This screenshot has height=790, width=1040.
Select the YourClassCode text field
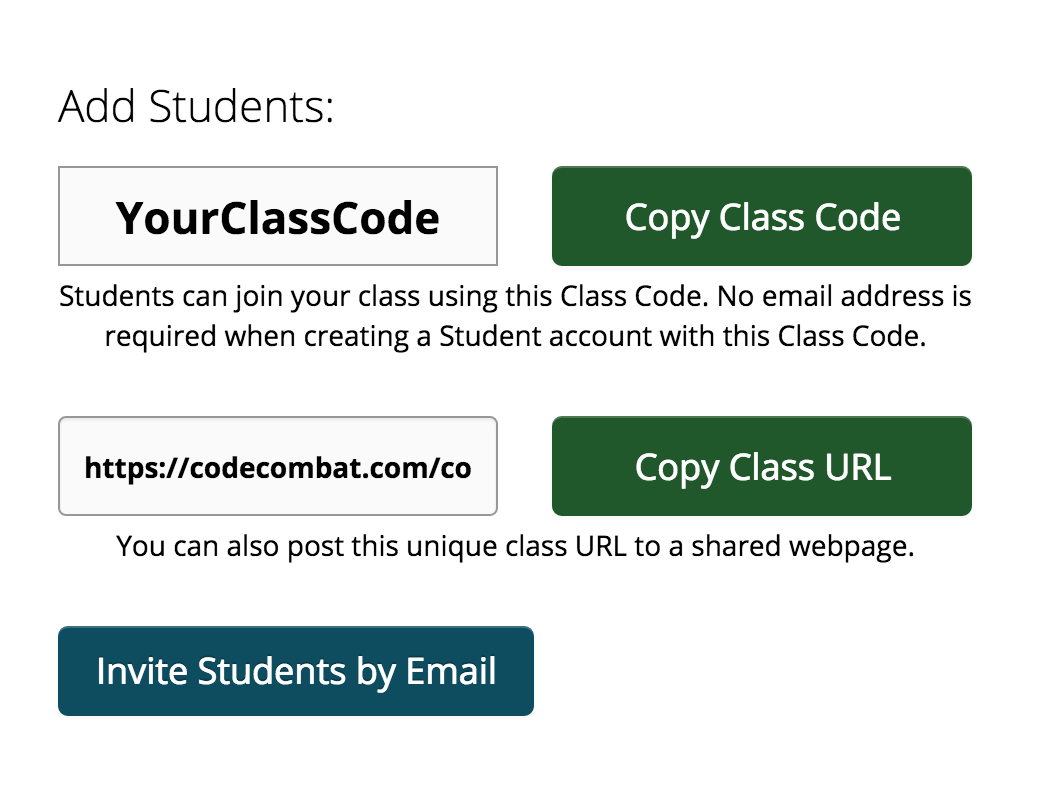coord(278,216)
